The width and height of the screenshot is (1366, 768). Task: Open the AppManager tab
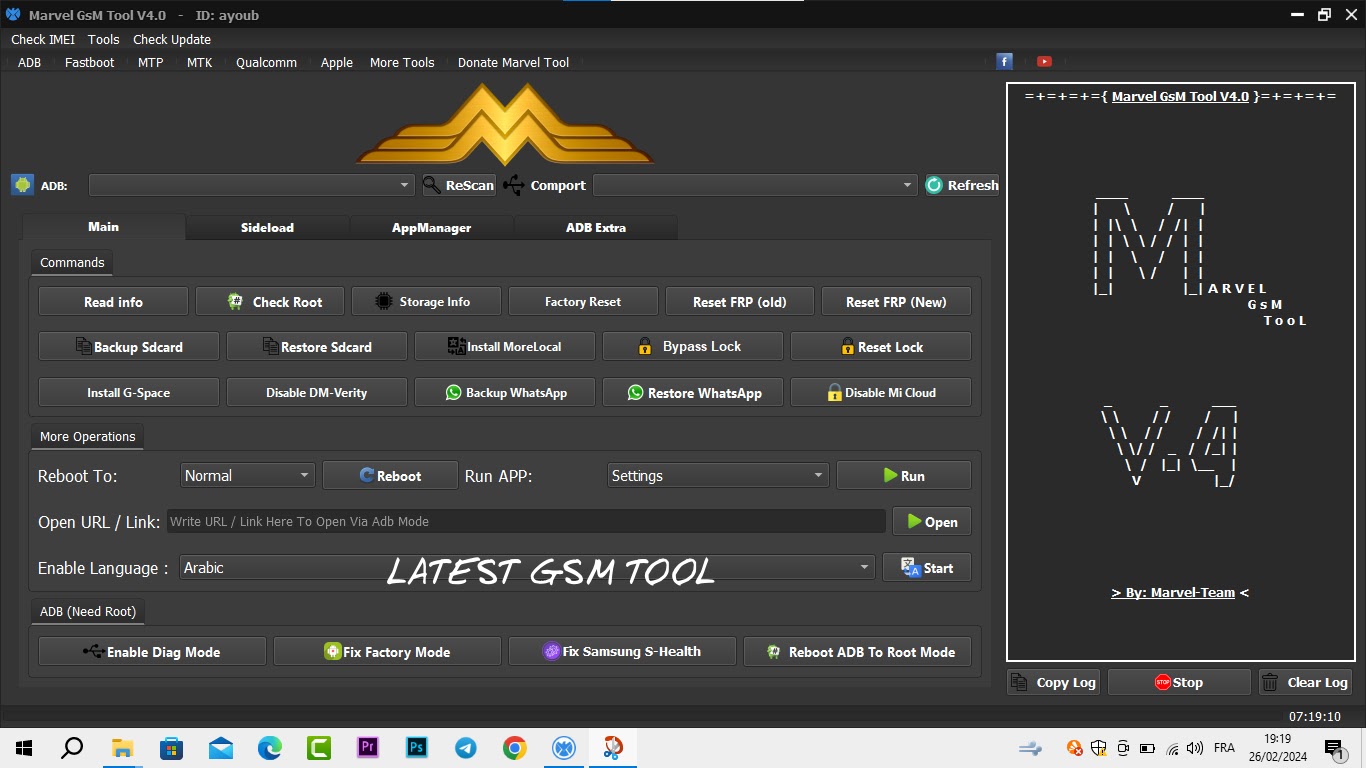pos(431,228)
